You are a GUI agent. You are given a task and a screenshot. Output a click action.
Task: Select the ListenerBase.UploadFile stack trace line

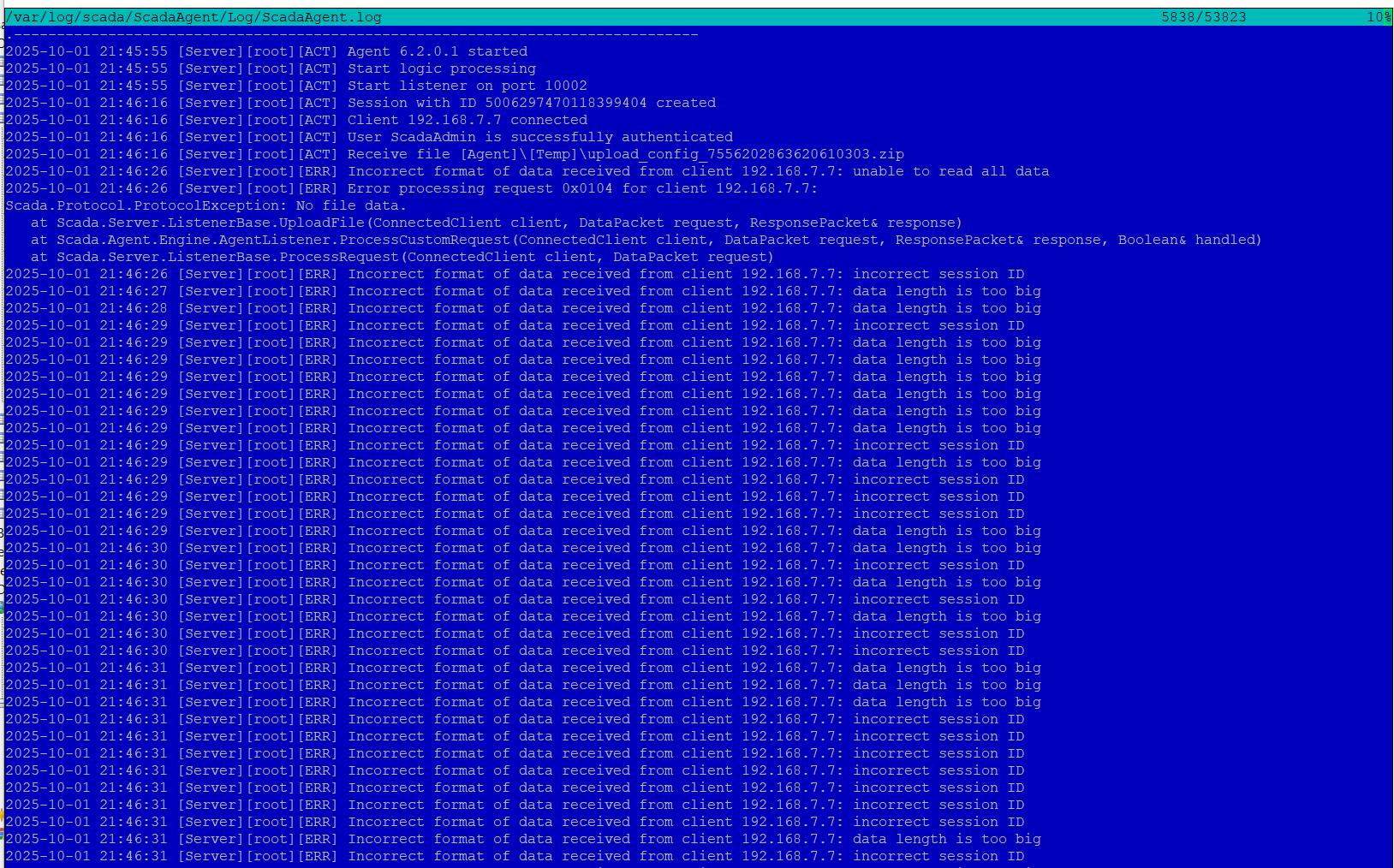497,223
